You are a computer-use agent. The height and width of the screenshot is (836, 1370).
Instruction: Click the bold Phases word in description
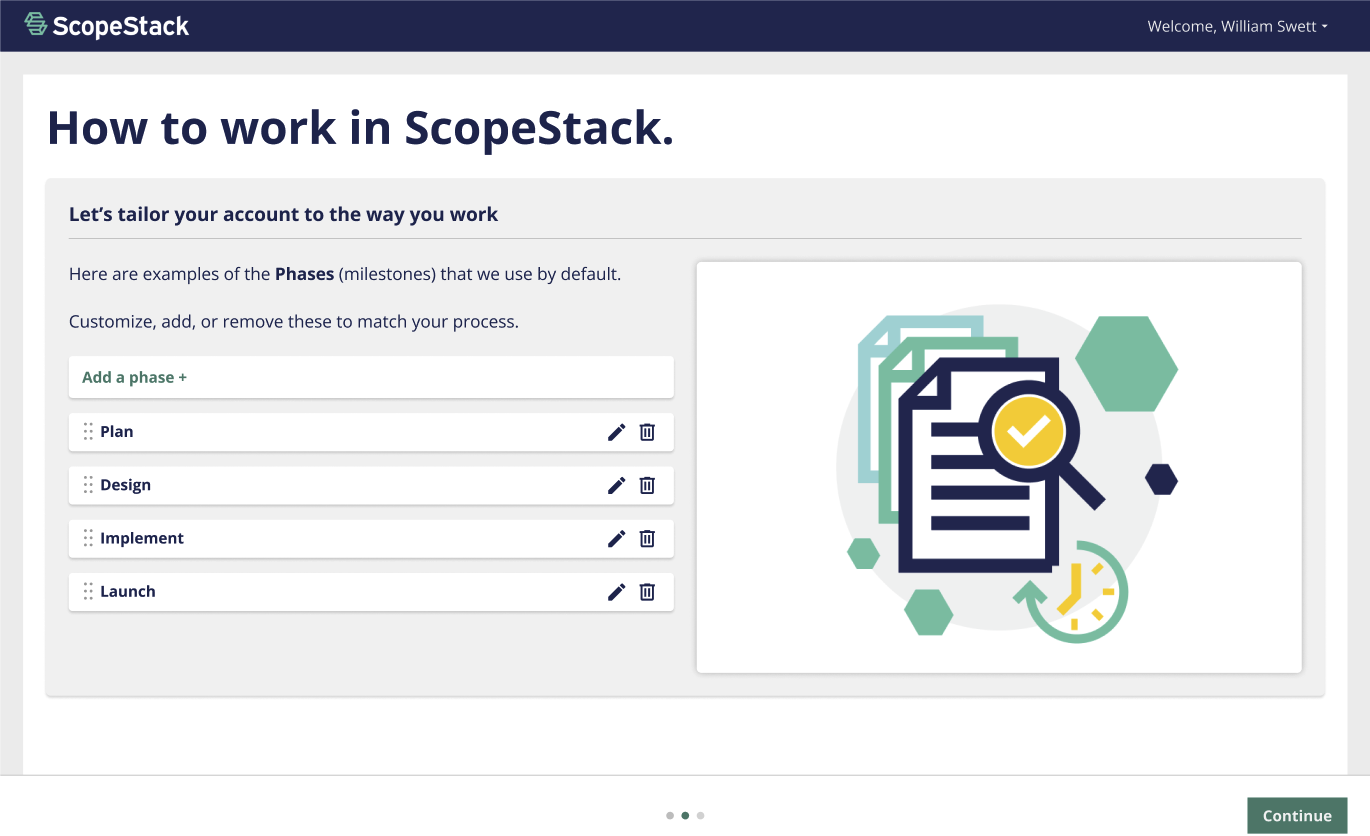click(305, 274)
